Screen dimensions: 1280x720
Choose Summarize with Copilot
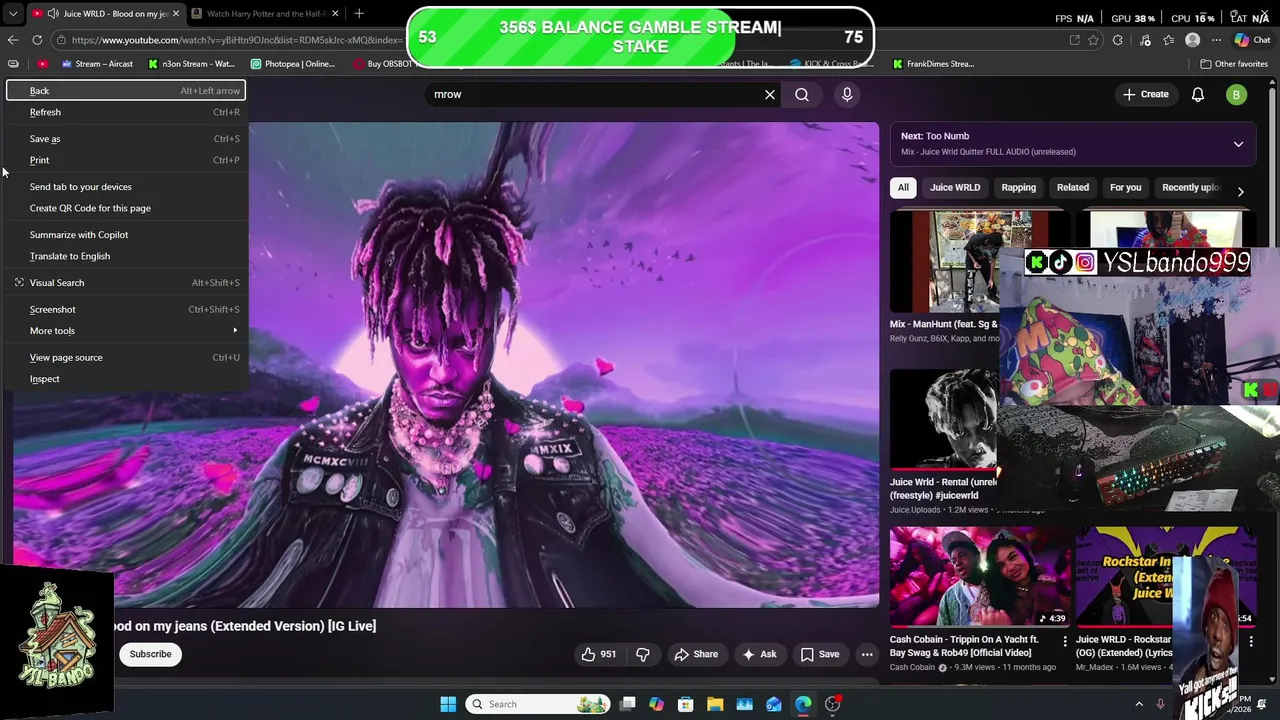coord(125,235)
